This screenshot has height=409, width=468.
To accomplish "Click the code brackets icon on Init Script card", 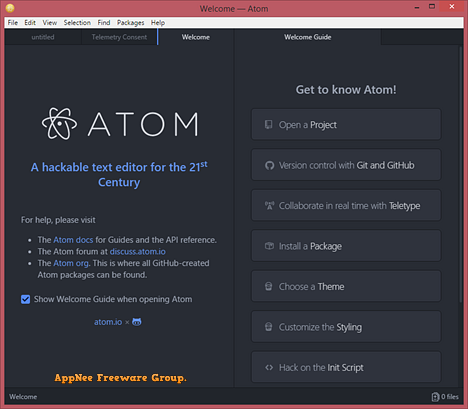I will point(269,367).
